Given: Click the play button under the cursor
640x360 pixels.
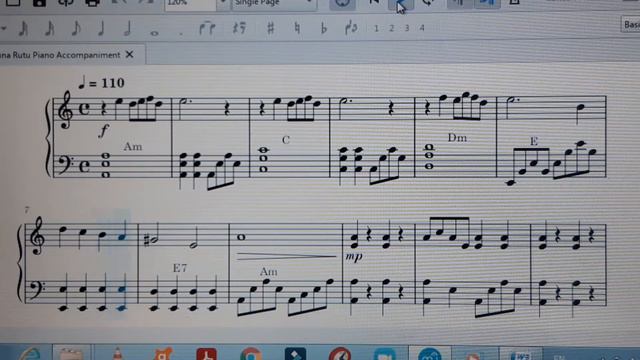Looking at the screenshot, I should click(x=400, y=4).
